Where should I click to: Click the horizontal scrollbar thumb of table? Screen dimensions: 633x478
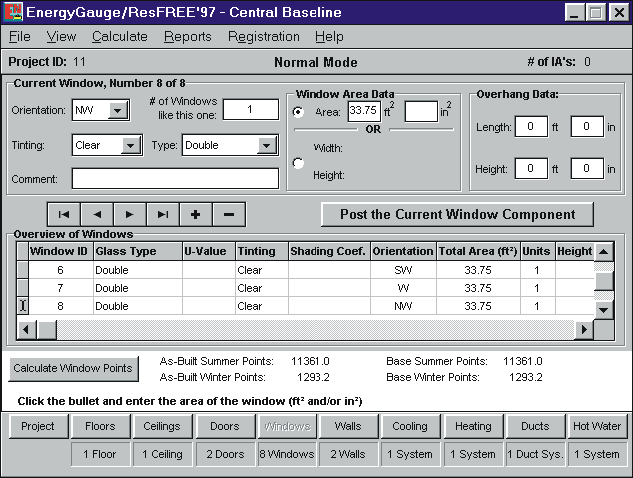point(47,330)
